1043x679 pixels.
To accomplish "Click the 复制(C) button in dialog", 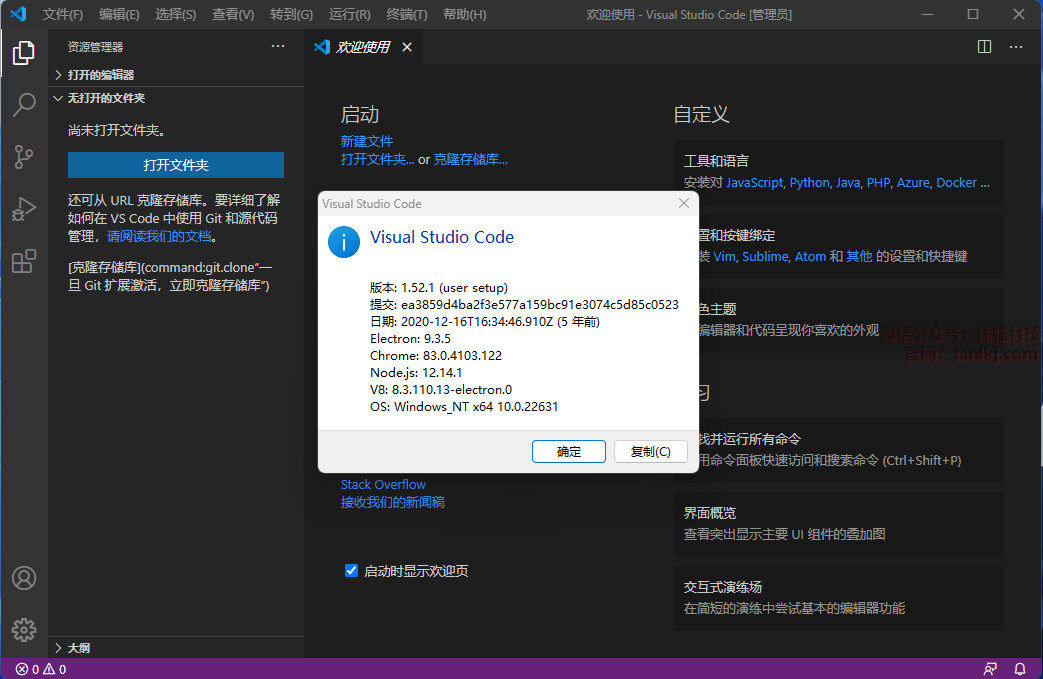I will (650, 452).
